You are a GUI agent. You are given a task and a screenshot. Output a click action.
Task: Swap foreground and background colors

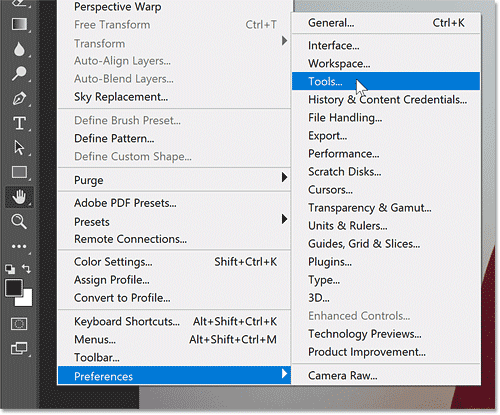[26, 269]
